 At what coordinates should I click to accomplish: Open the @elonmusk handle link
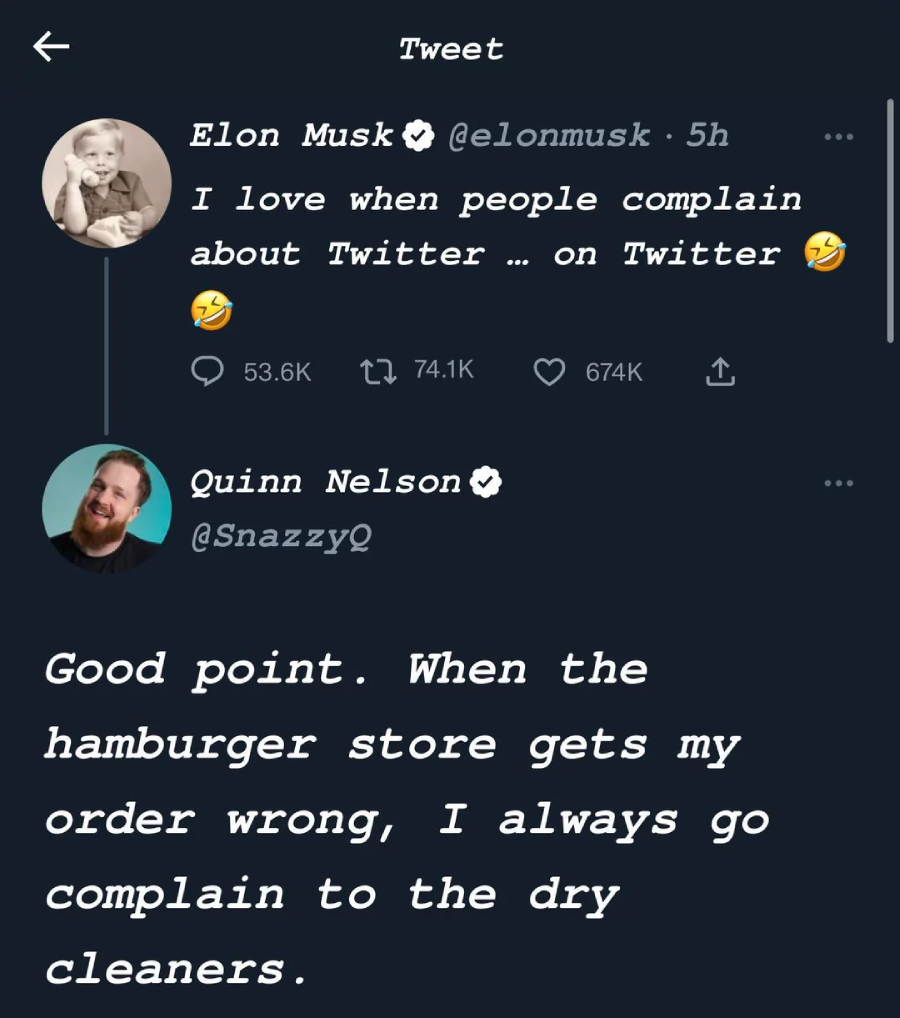[548, 135]
